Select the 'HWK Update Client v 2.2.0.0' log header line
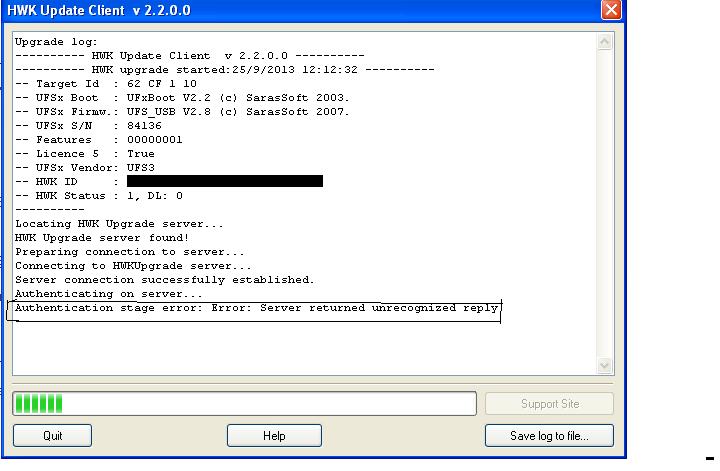Image resolution: width=720 pixels, height=471 pixels. 190,56
